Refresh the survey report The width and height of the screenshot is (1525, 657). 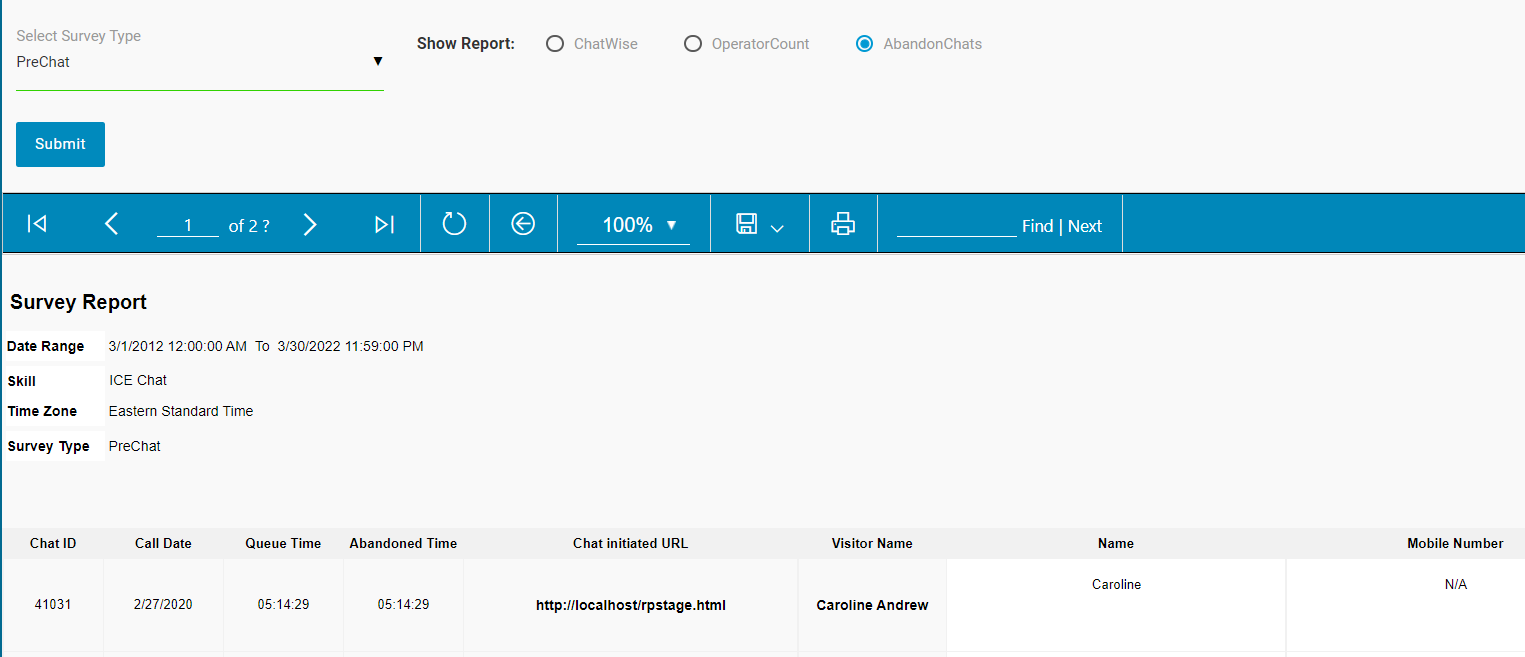pos(454,224)
